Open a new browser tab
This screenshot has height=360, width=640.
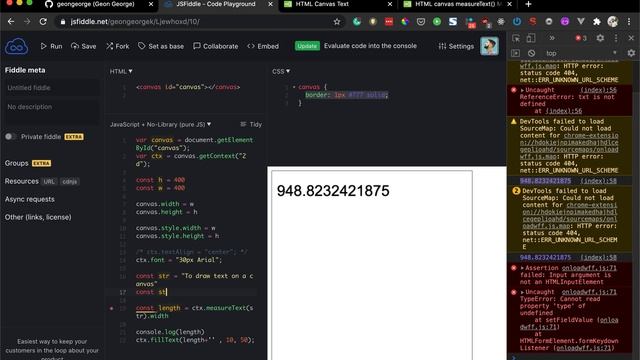pos(528,4)
